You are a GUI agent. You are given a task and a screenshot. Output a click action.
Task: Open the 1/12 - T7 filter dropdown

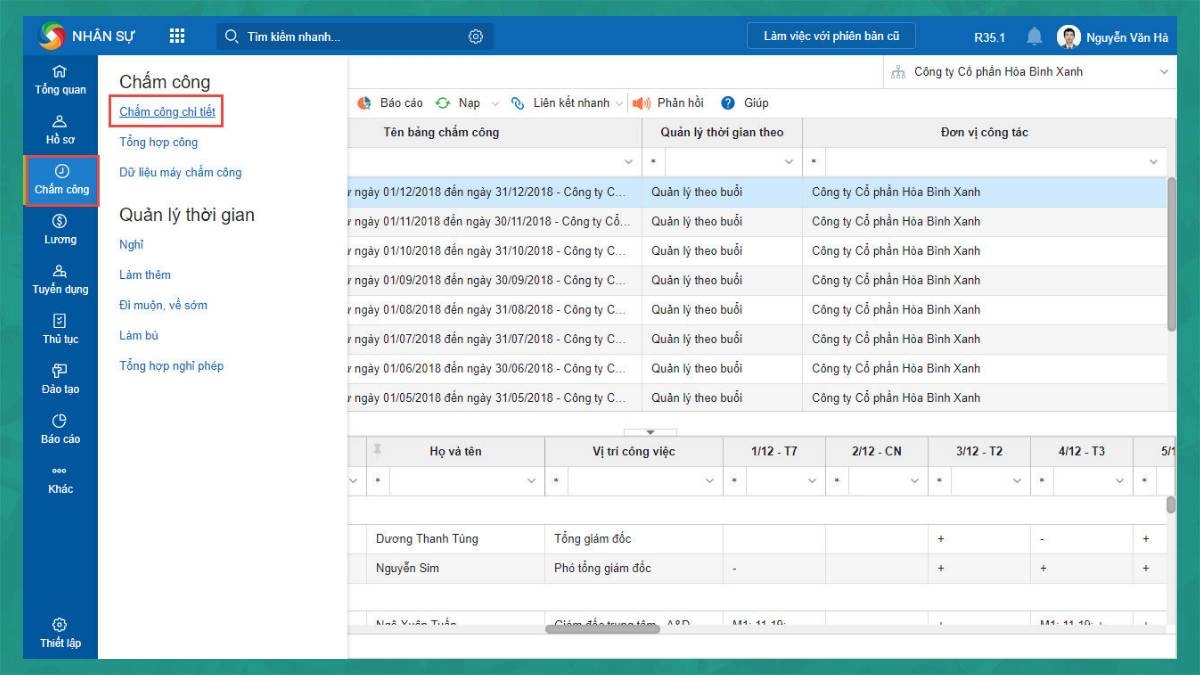813,481
